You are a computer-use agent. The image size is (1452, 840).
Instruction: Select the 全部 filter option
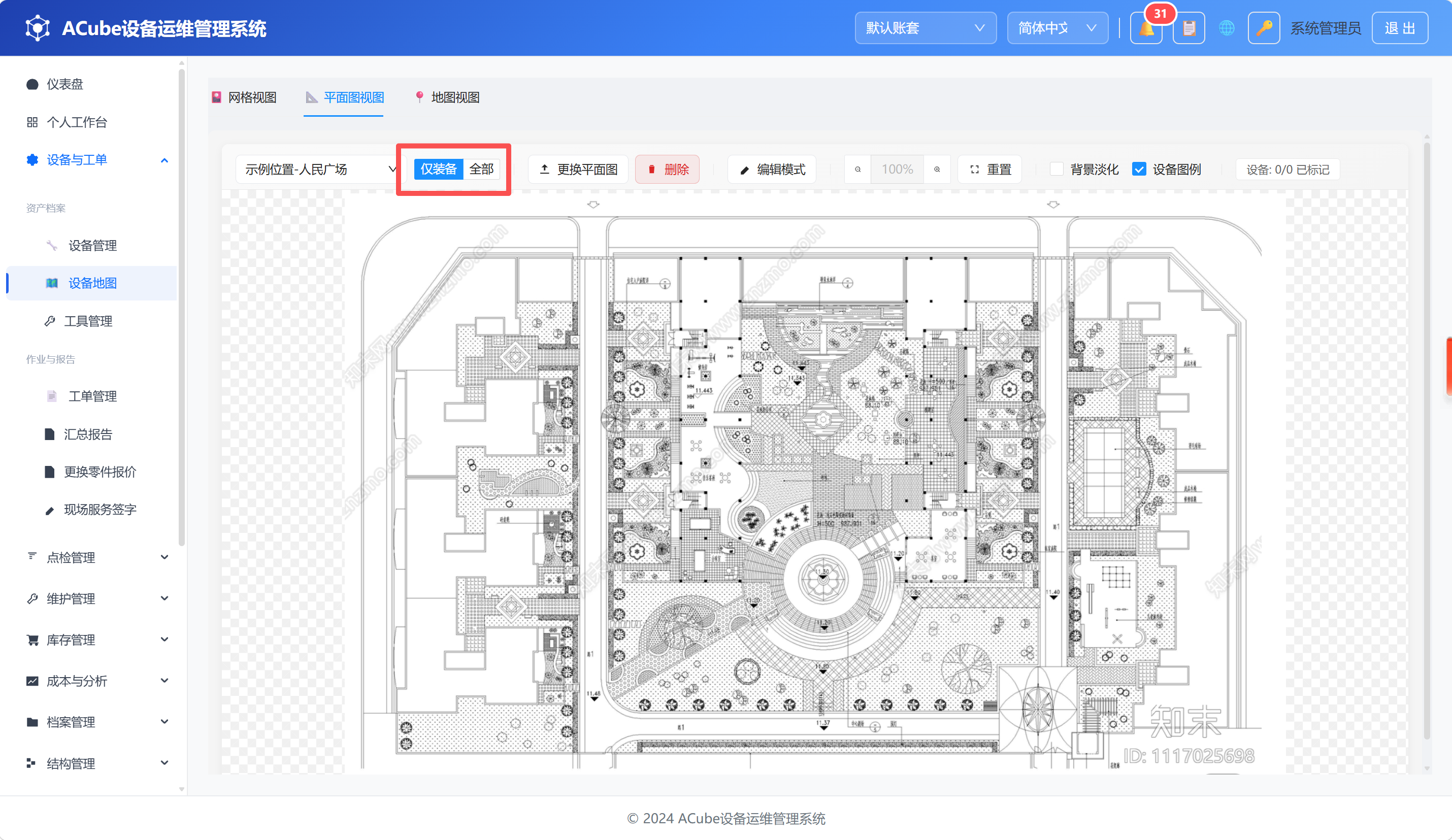(482, 169)
